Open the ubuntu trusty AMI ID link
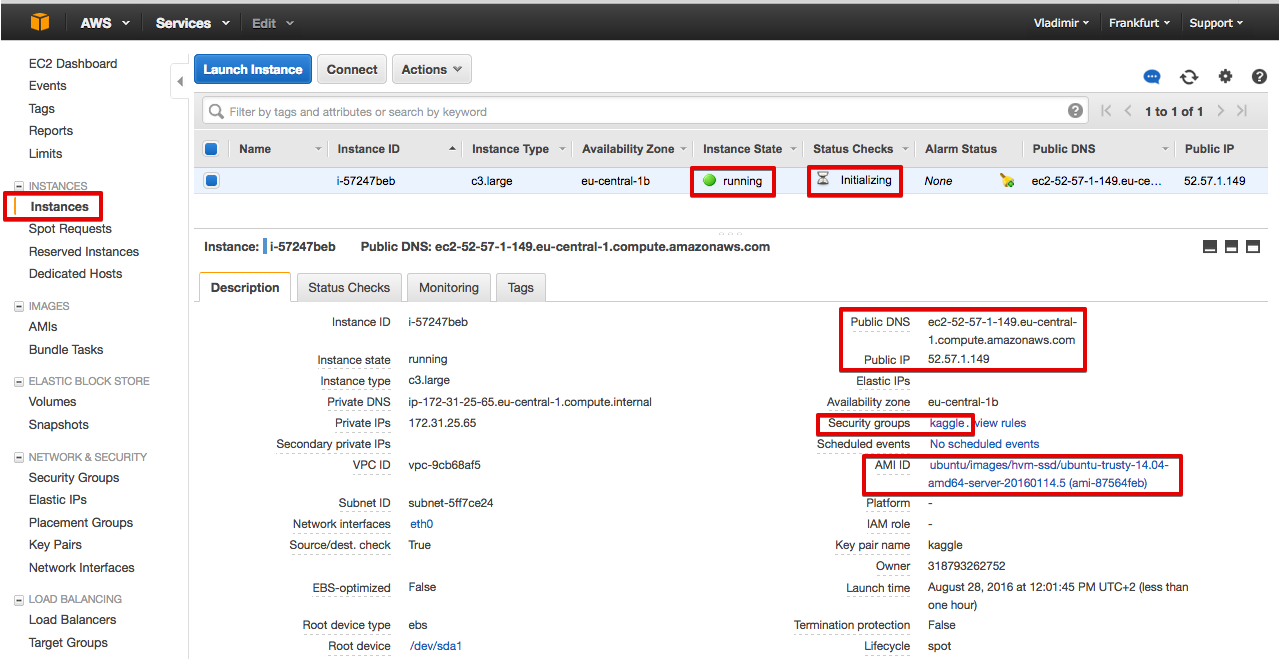The width and height of the screenshot is (1279, 659). click(1048, 474)
